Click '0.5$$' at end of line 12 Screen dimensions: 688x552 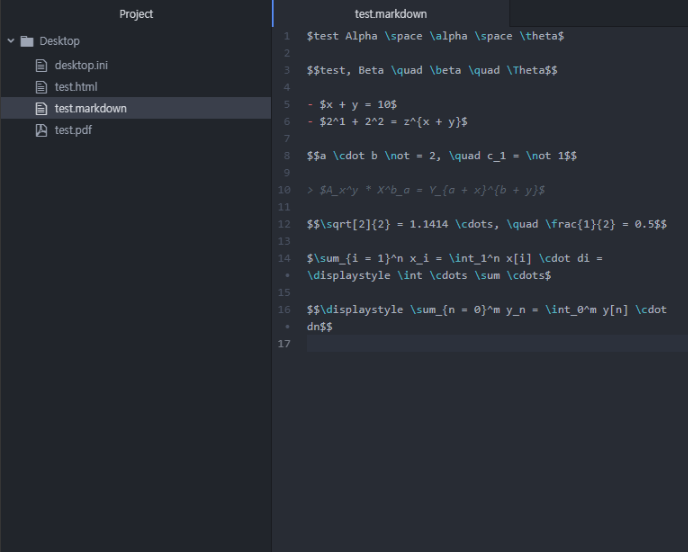651,224
